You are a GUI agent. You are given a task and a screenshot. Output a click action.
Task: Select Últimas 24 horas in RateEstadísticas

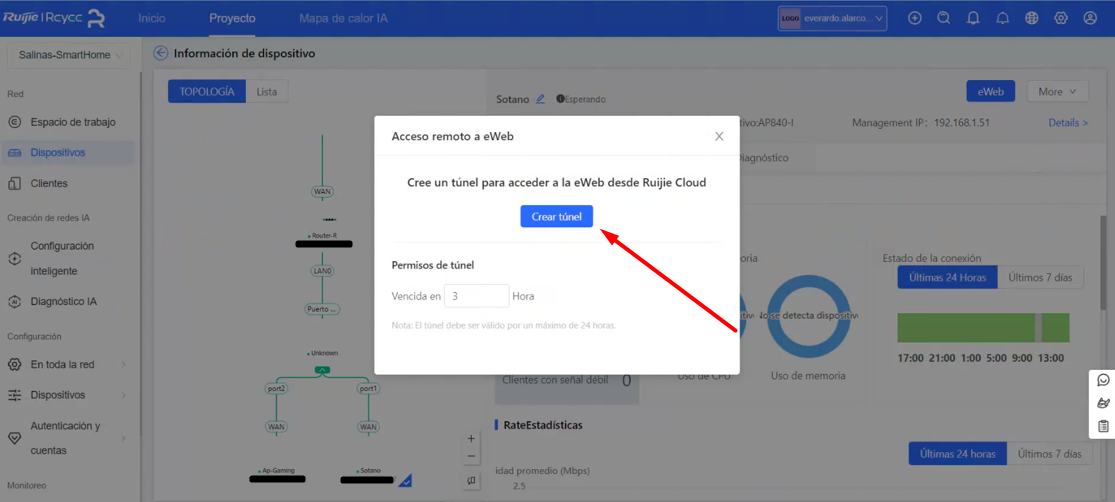(x=957, y=454)
